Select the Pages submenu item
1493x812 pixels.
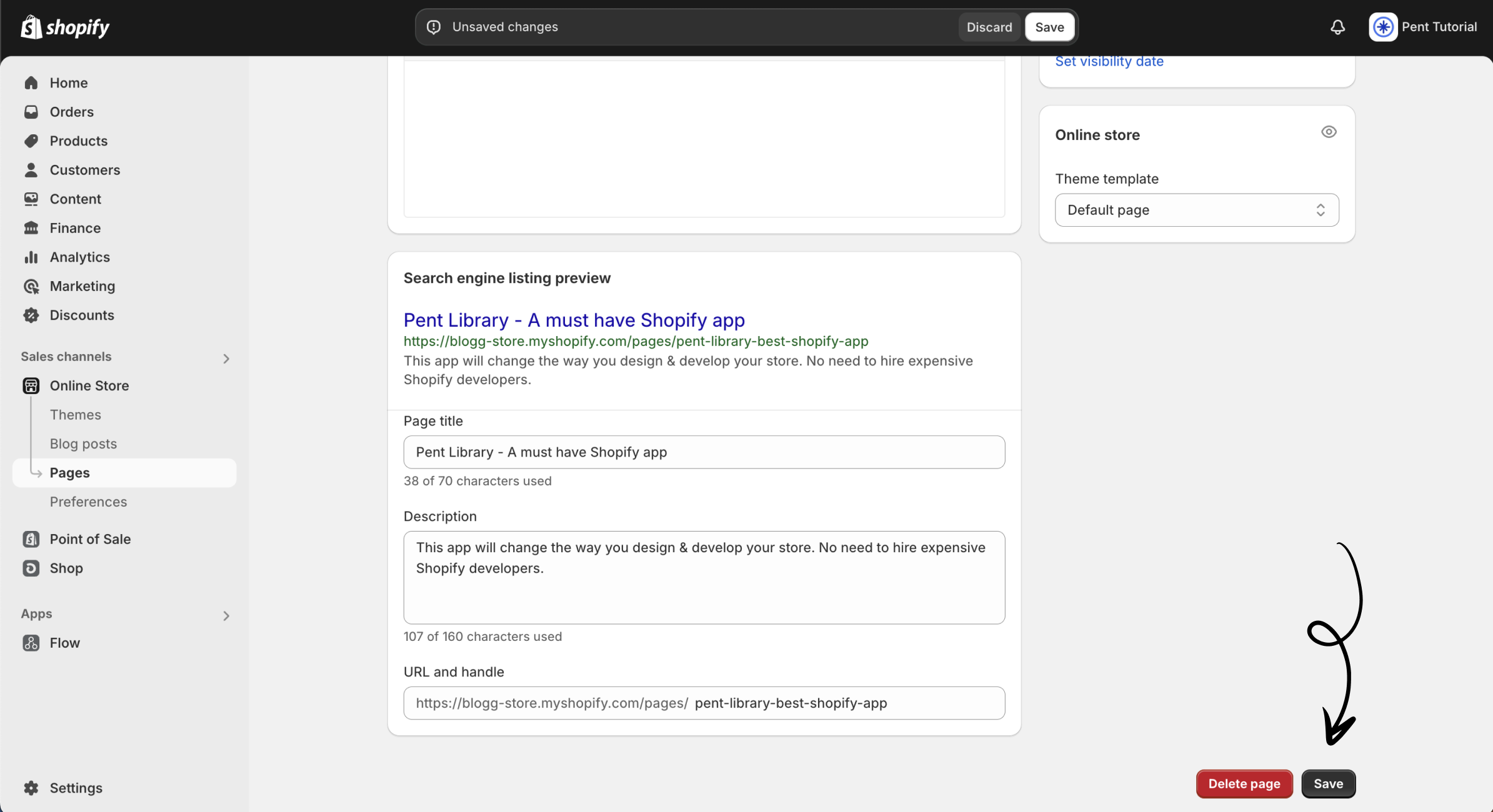[x=124, y=473]
